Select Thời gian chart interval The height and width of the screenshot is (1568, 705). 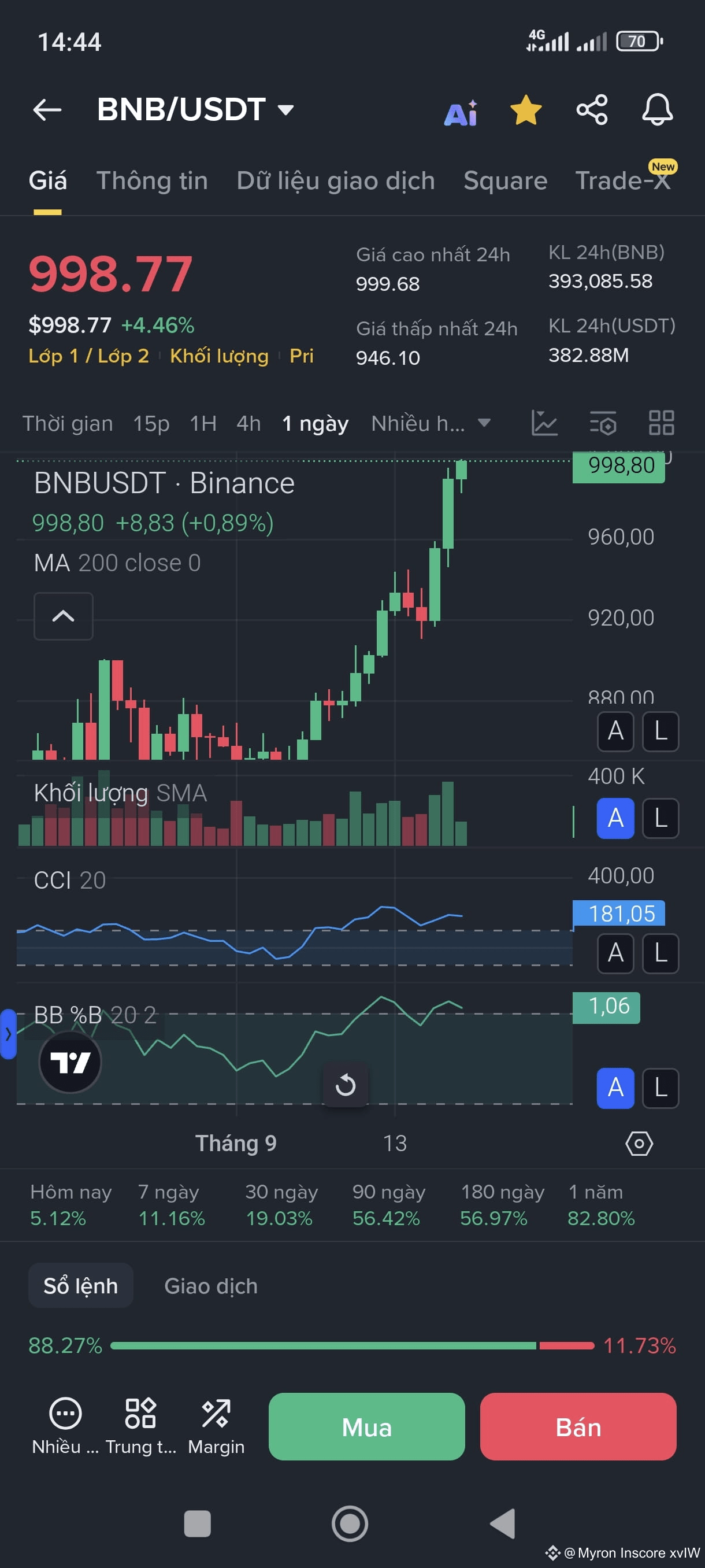pos(68,423)
